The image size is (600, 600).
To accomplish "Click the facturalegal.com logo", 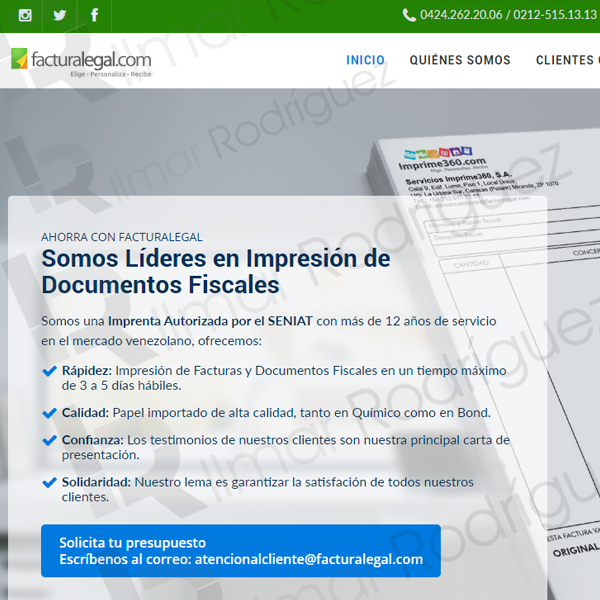I will [x=81, y=61].
